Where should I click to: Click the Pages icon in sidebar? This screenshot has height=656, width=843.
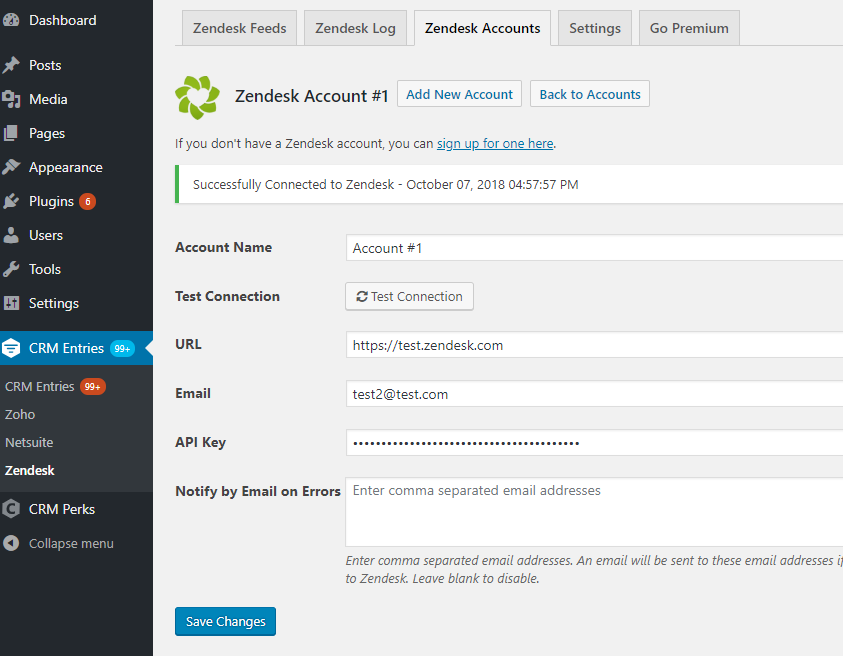tap(10, 133)
